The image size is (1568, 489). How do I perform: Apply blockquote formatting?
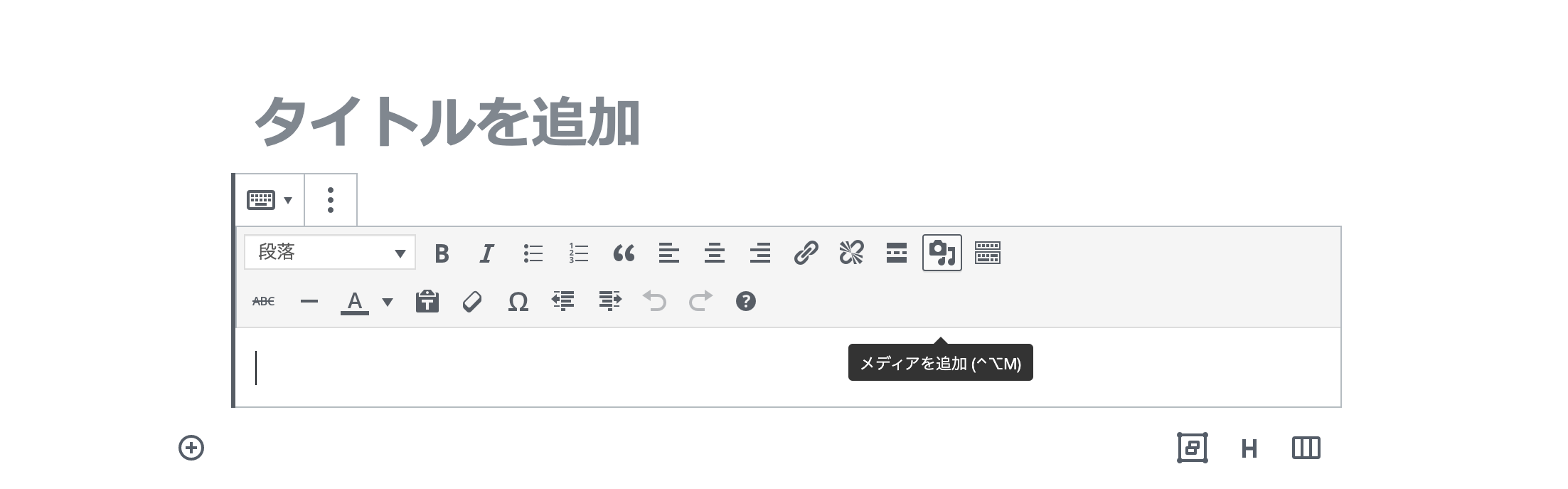click(624, 253)
